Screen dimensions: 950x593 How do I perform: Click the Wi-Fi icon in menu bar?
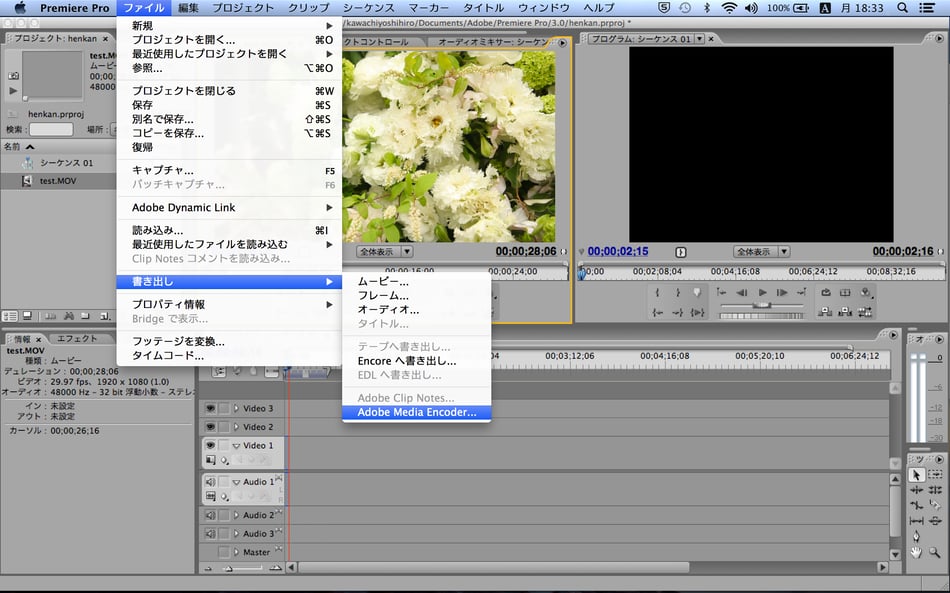tap(728, 8)
